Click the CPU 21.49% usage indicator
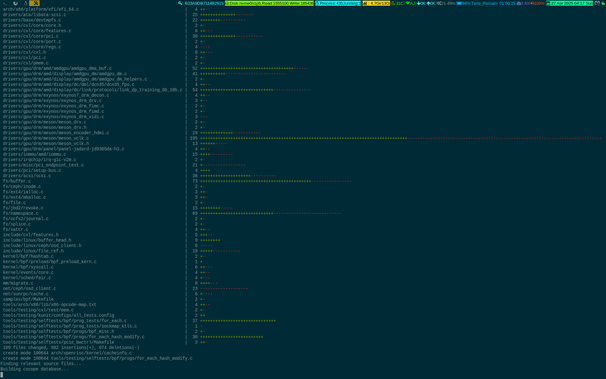 446,3
